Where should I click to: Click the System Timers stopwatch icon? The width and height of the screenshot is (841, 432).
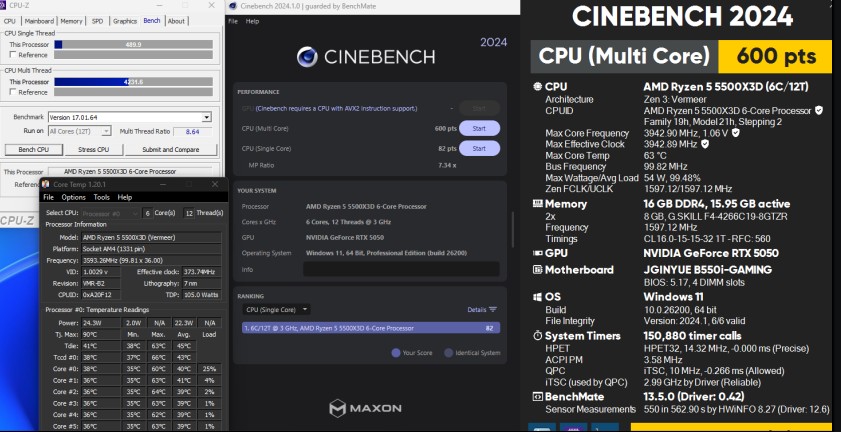(537, 336)
